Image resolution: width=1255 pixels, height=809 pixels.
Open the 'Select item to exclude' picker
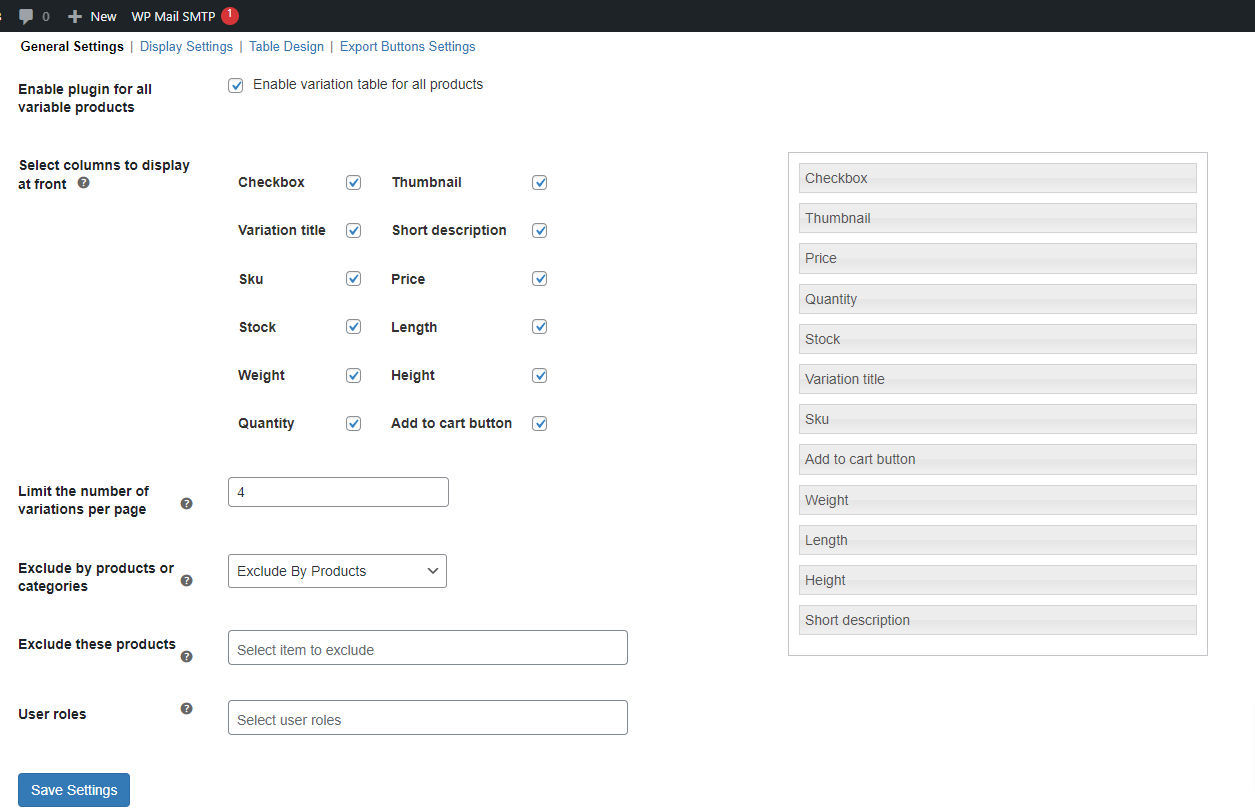pyautogui.click(x=428, y=647)
